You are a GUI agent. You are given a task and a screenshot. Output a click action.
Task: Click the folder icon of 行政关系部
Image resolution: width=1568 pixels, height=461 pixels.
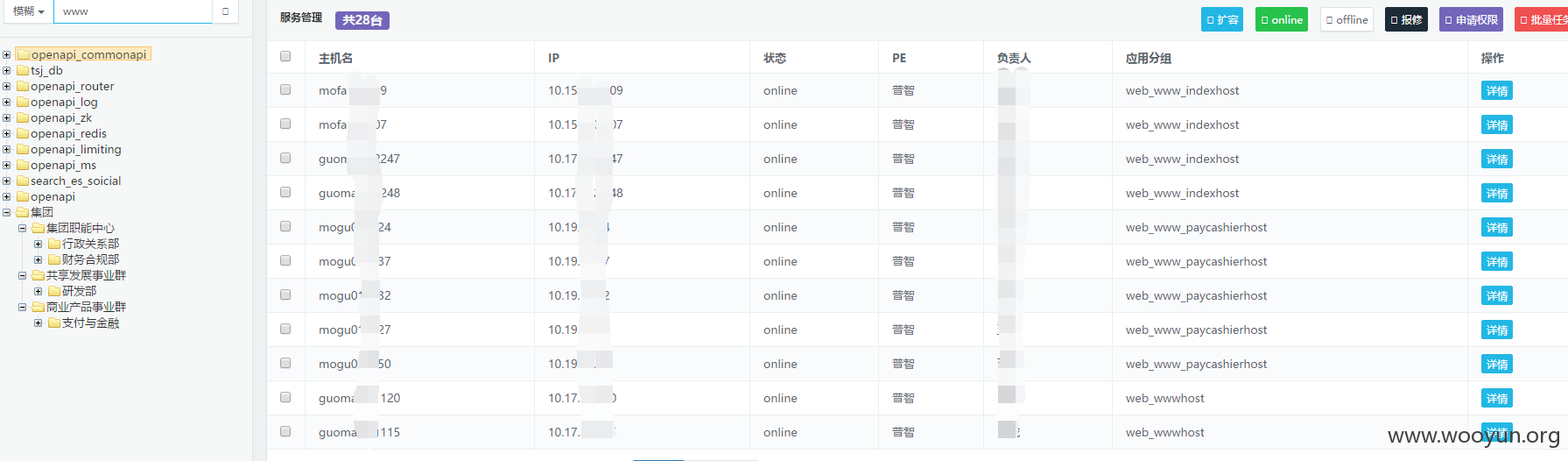pyautogui.click(x=54, y=244)
